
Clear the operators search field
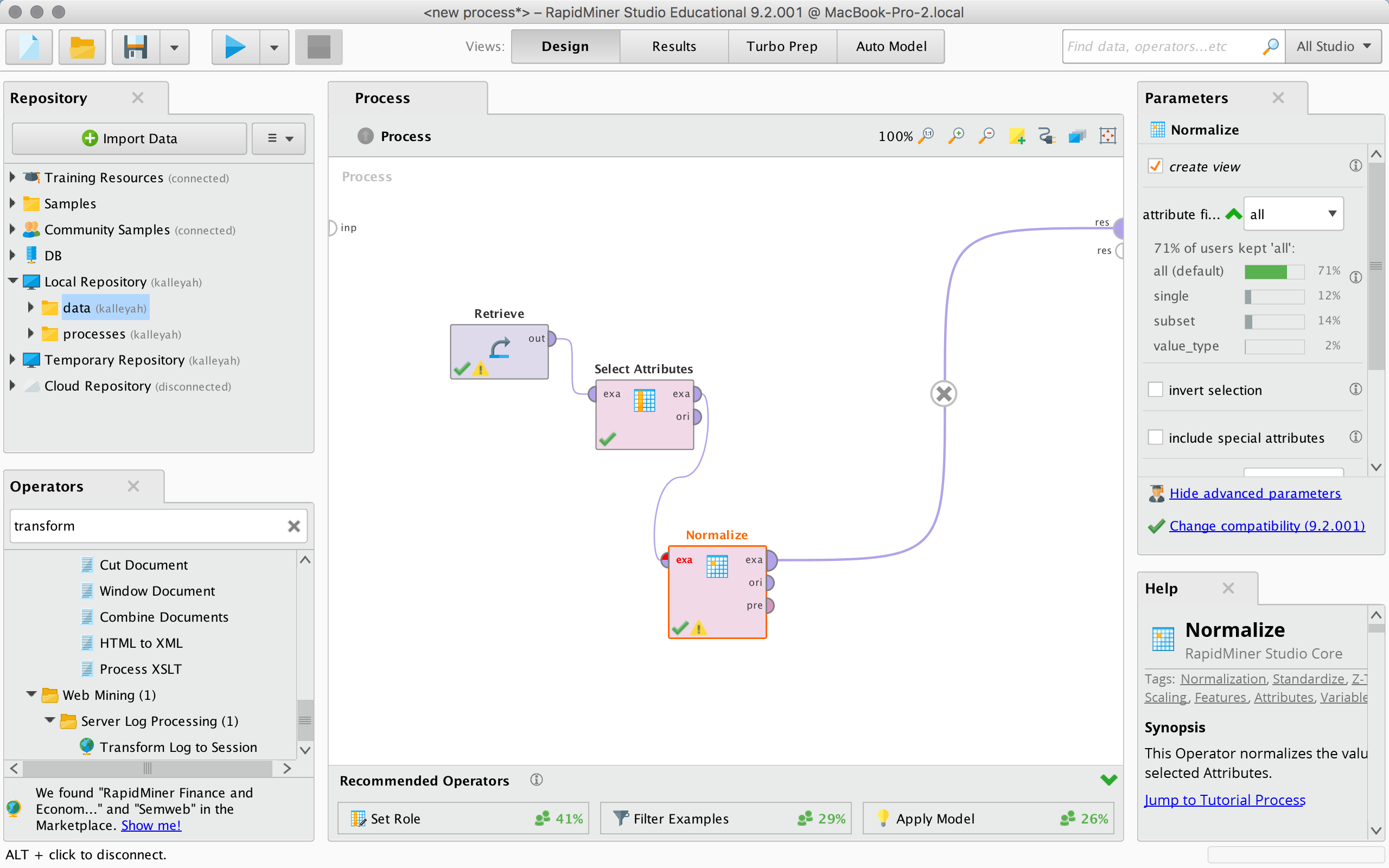point(294,526)
